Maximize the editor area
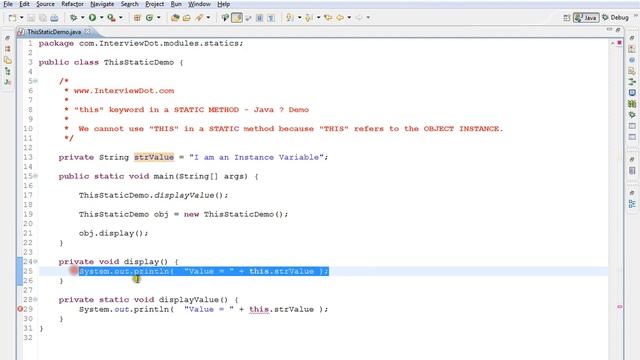This screenshot has height=360, width=640. (x=618, y=30)
